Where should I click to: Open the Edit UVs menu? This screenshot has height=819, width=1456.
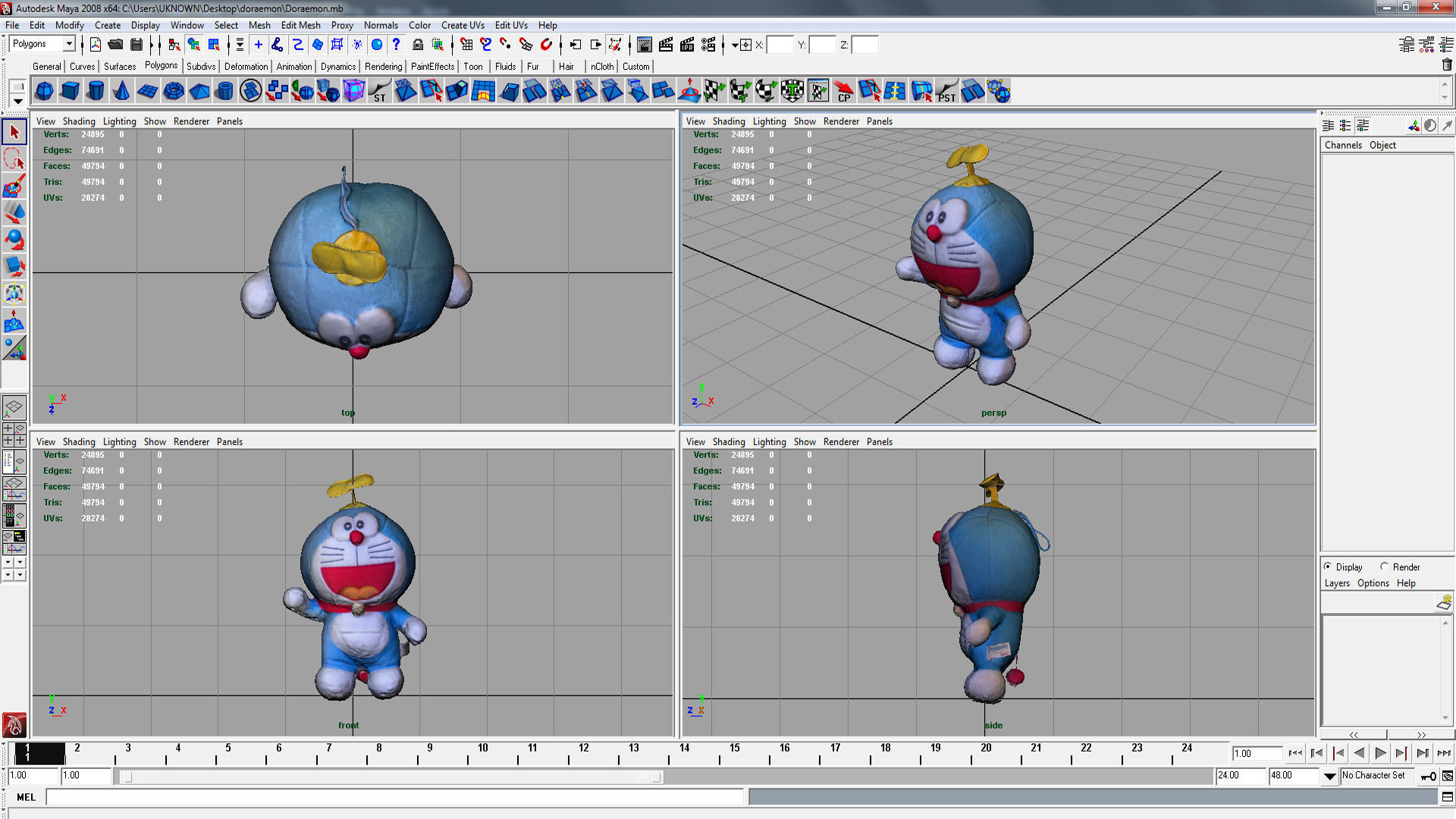[511, 25]
